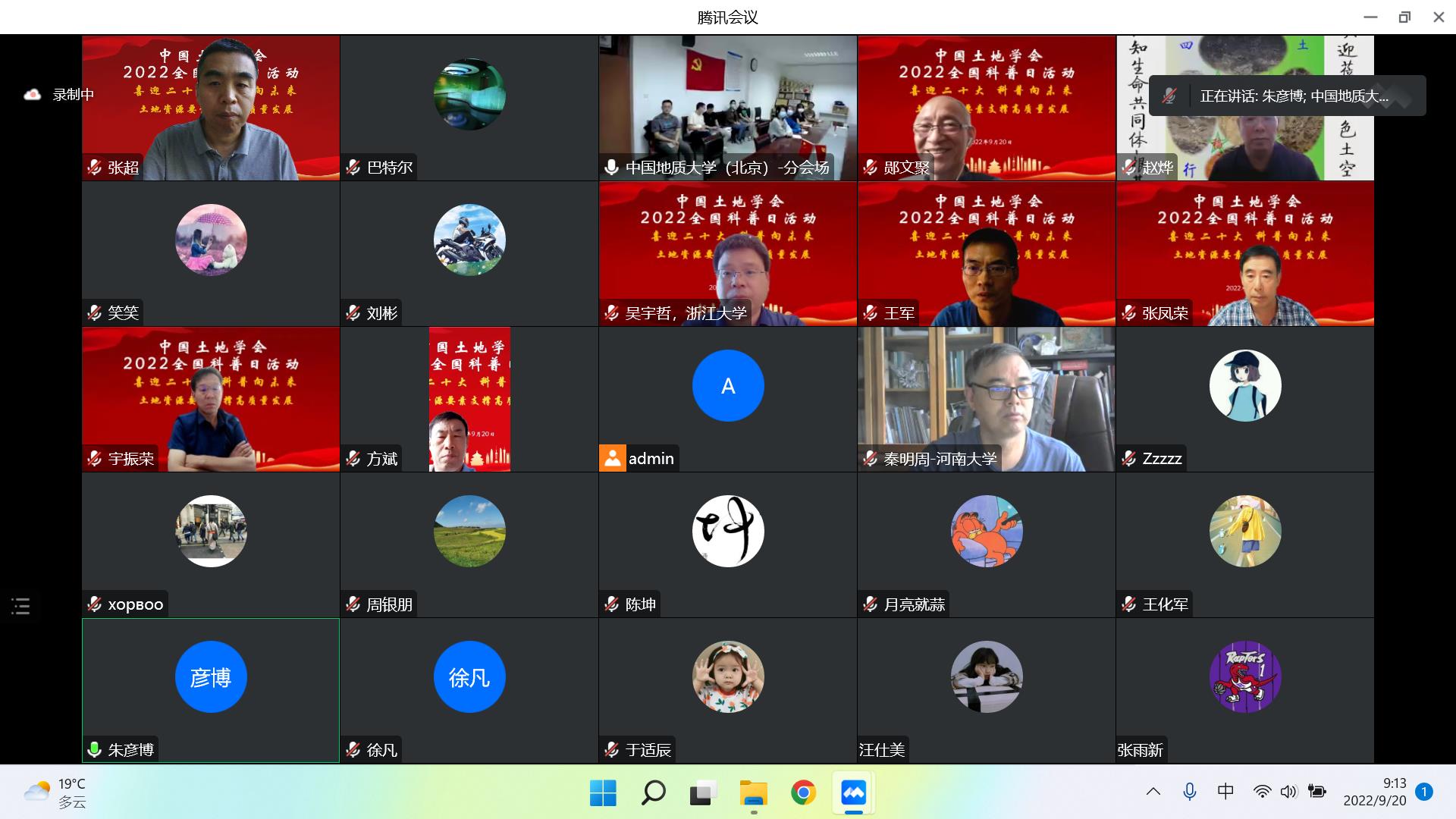Open the speaker volume tray icon
The height and width of the screenshot is (819, 1456).
[1288, 792]
